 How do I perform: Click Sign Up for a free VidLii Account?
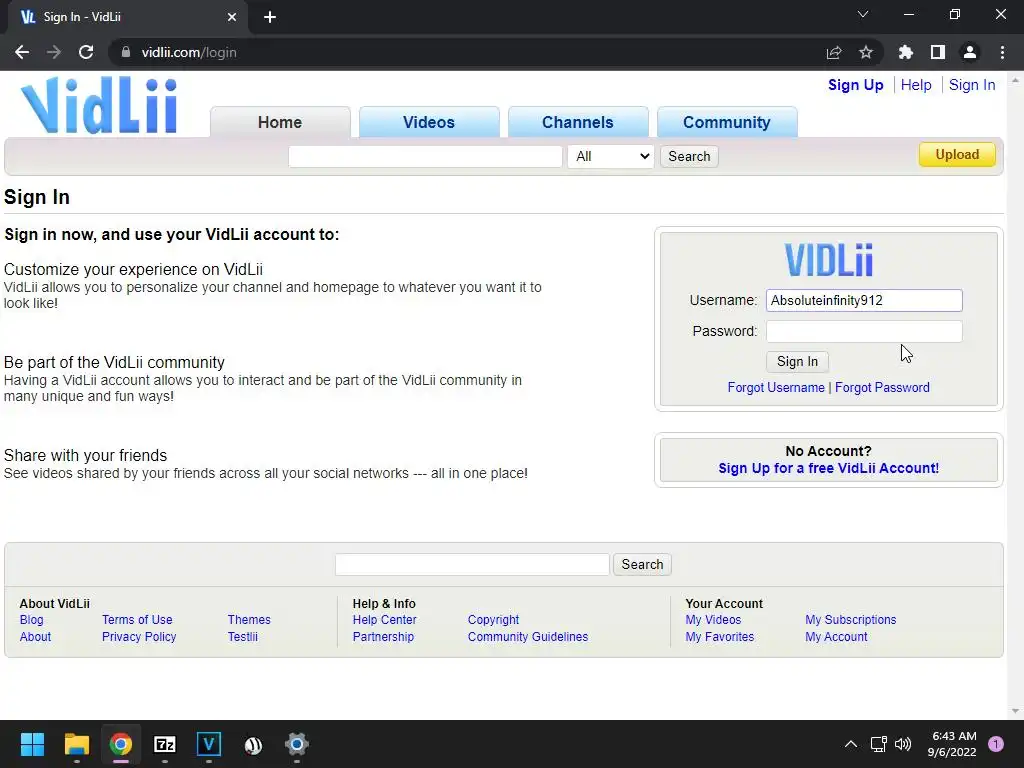[829, 468]
